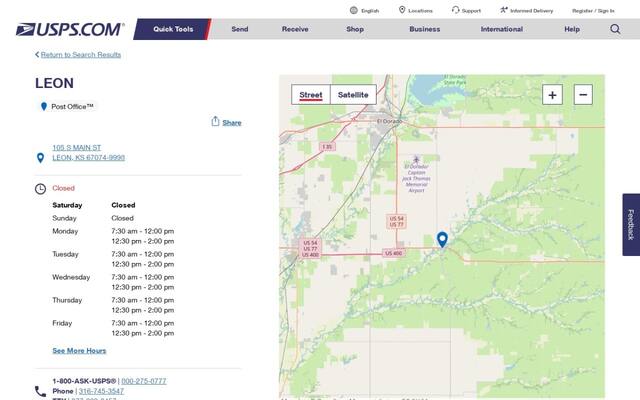
Task: Open the Feedback side tab
Action: pyautogui.click(x=631, y=224)
